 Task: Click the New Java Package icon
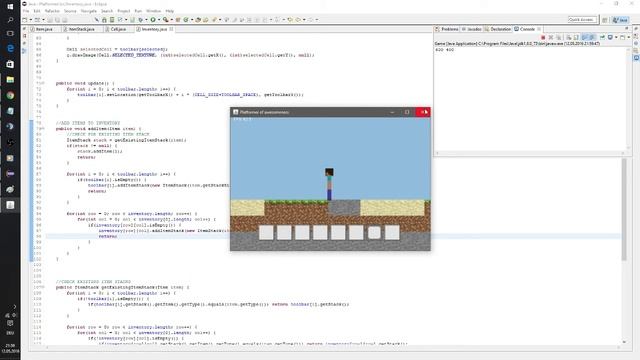(178, 20)
